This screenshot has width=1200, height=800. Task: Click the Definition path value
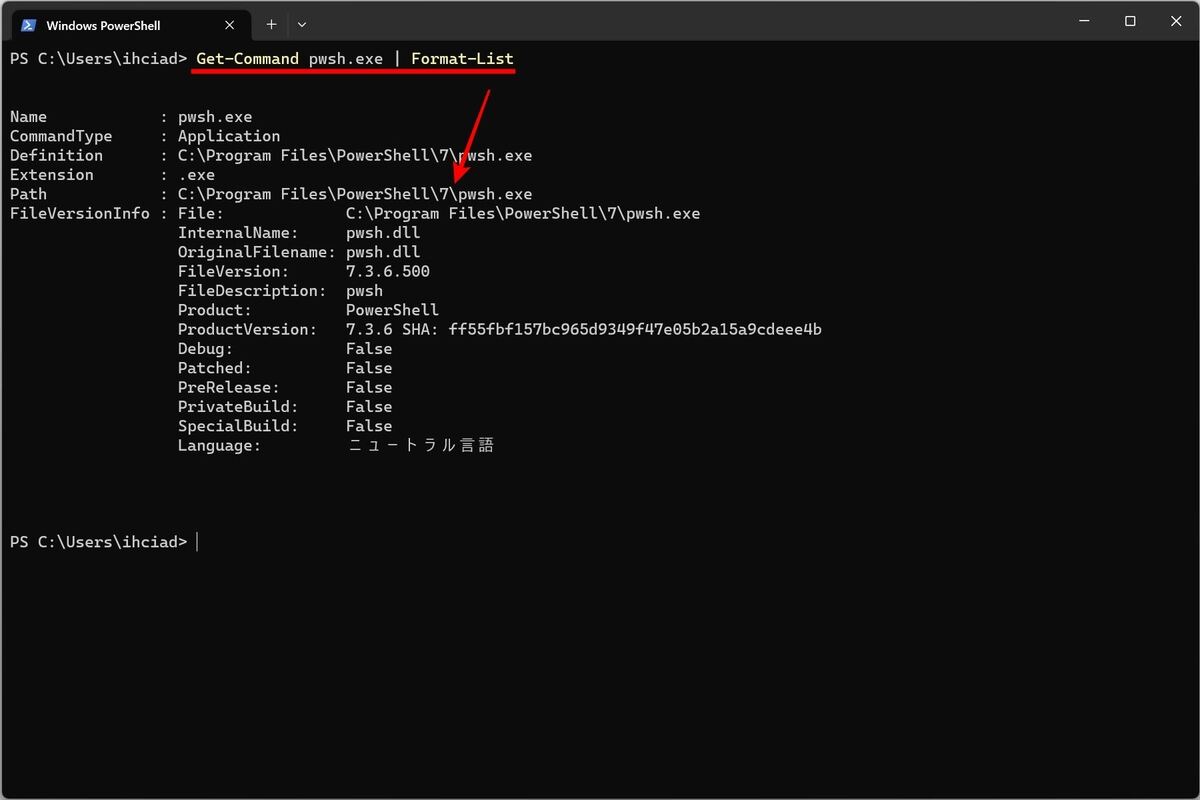(x=355, y=155)
